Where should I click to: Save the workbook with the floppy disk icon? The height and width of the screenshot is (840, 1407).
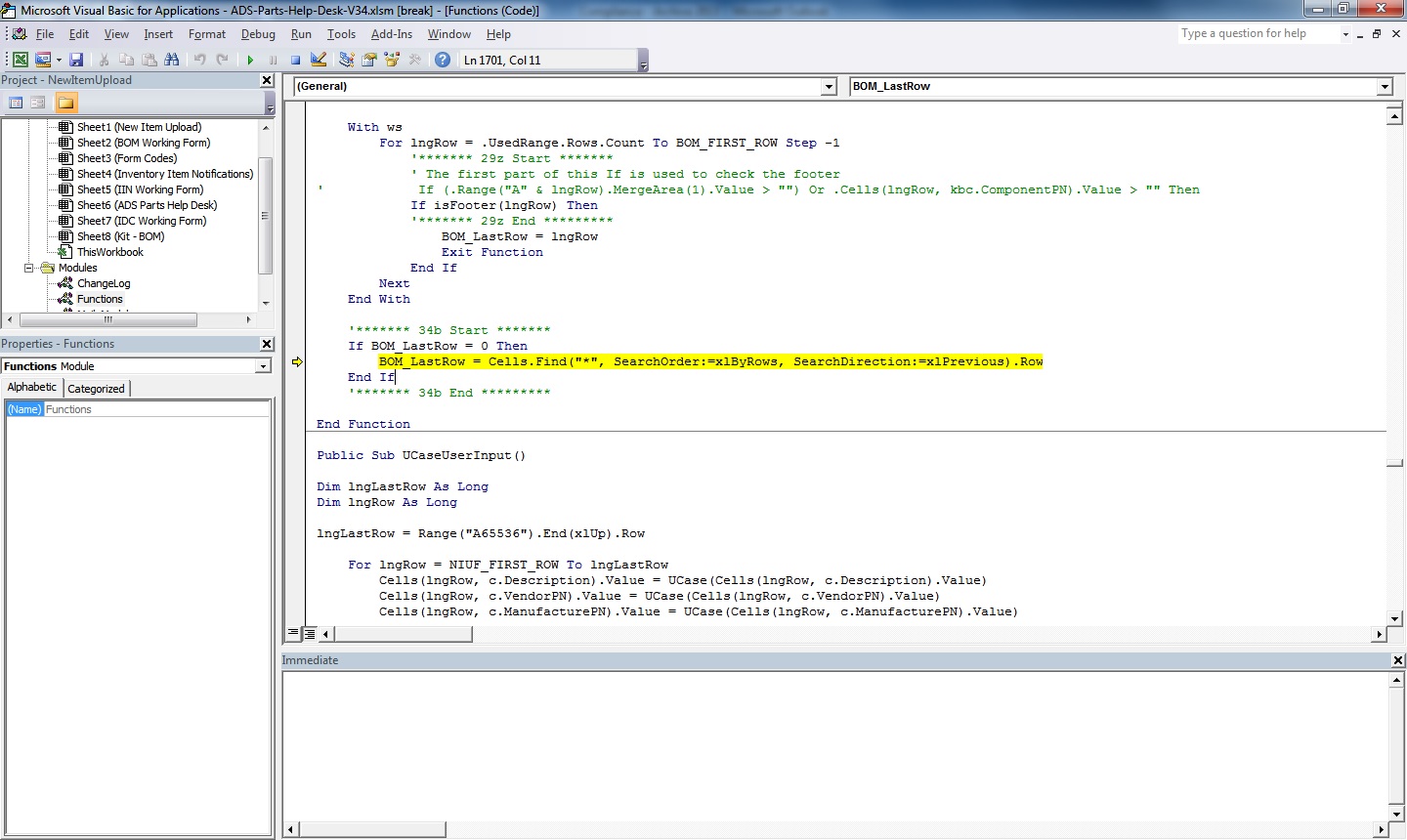pos(76,60)
